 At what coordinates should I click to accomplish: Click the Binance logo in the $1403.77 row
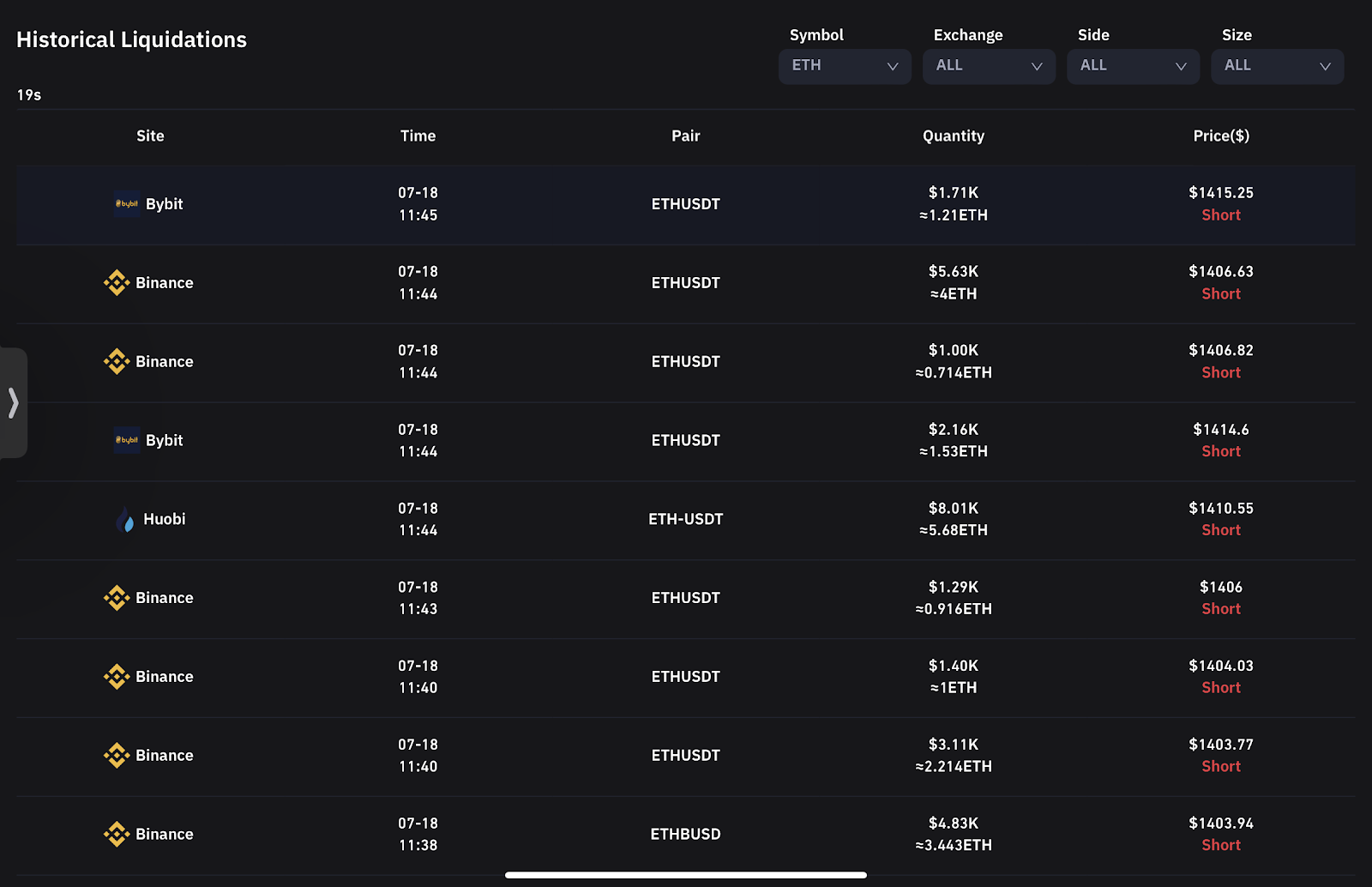[117, 756]
